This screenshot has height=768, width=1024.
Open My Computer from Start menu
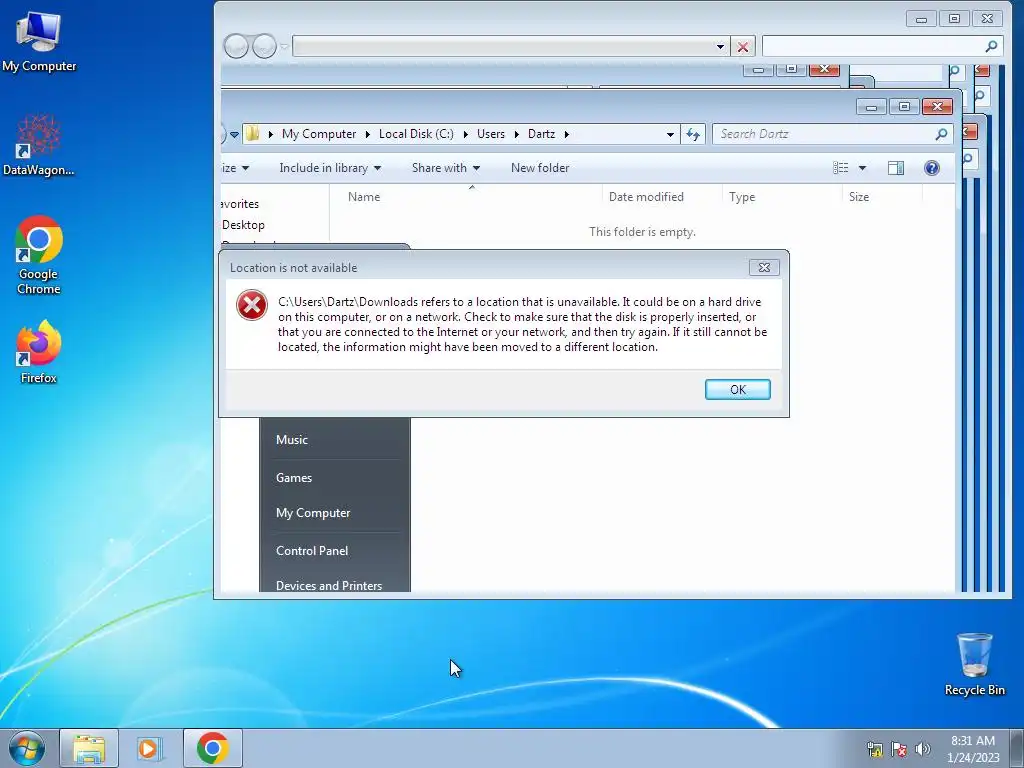tap(313, 513)
